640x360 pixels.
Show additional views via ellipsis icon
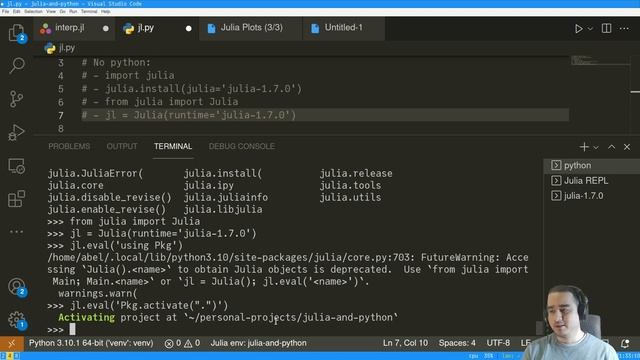16,232
